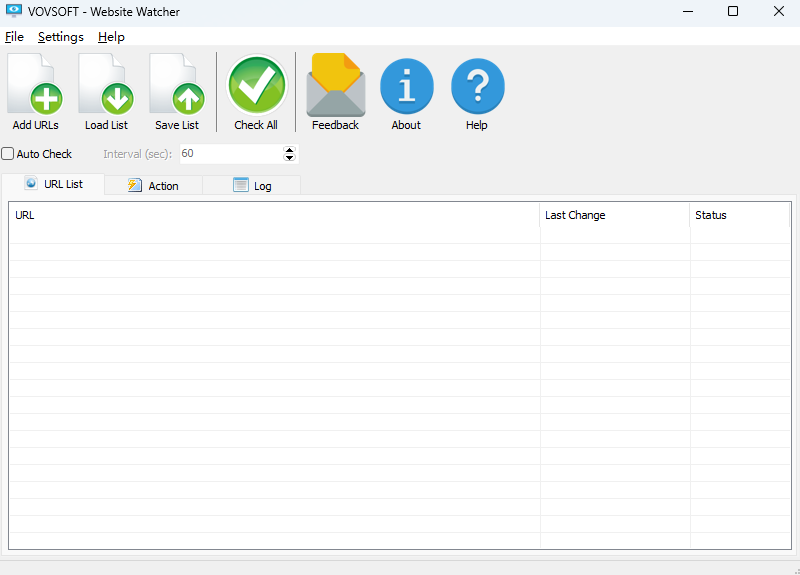Image resolution: width=800 pixels, height=575 pixels.
Task: Click the URL column header
Action: click(274, 215)
